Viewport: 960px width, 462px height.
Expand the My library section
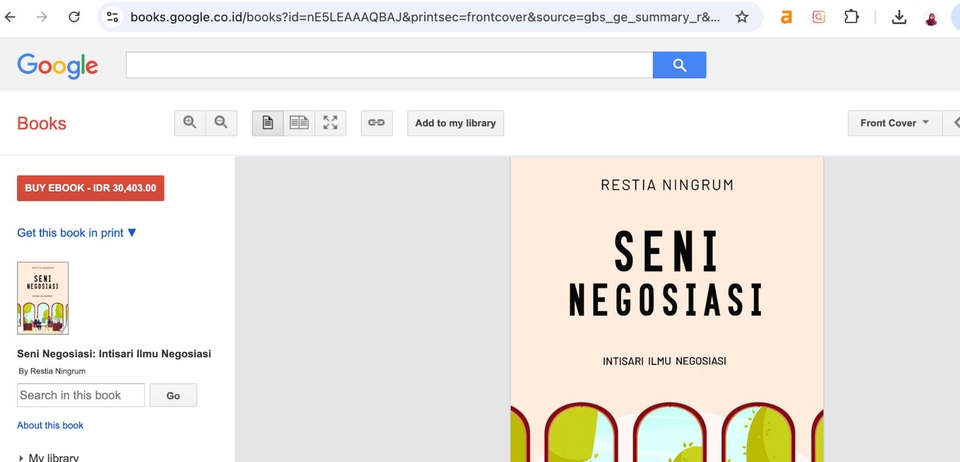pos(48,457)
